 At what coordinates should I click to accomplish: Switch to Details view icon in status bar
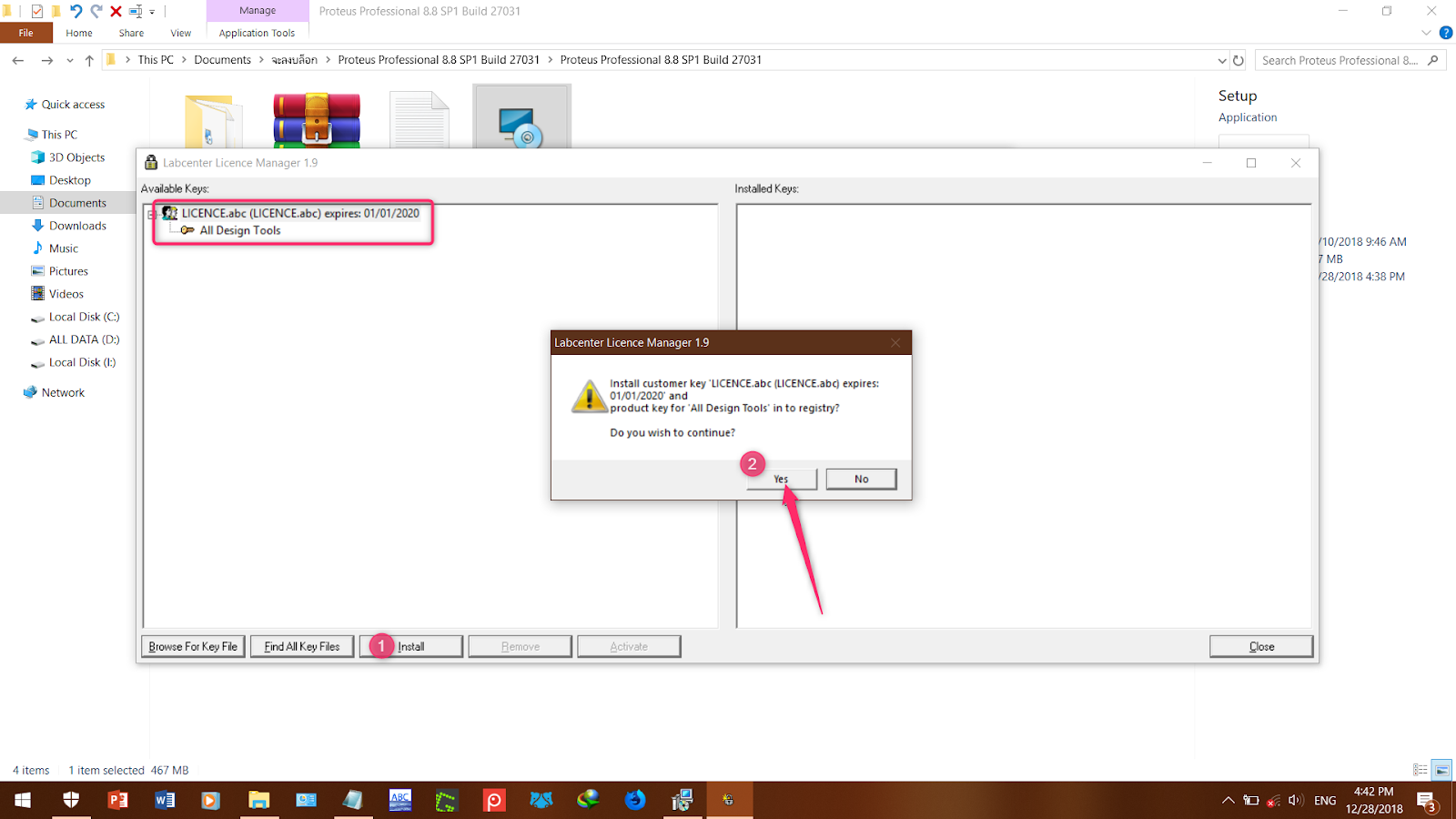(1421, 770)
